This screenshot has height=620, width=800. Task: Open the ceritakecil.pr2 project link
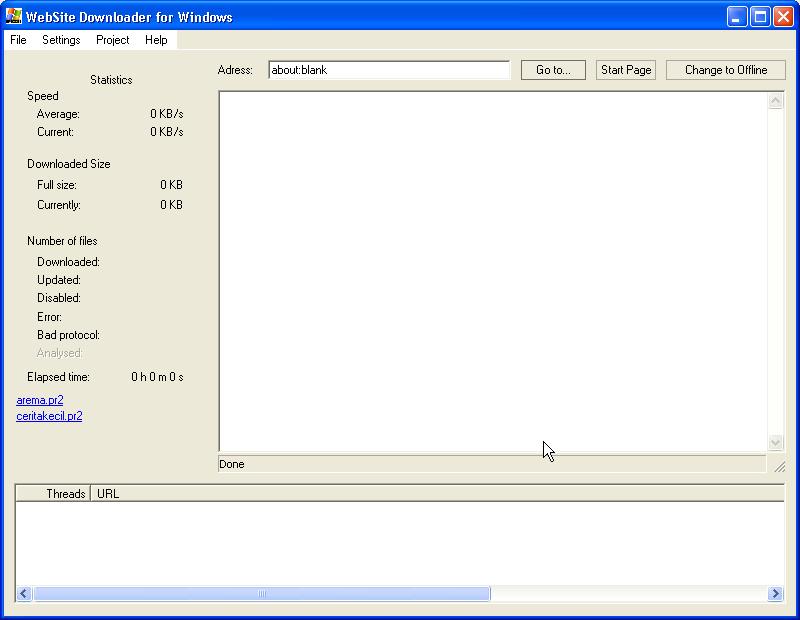point(48,416)
